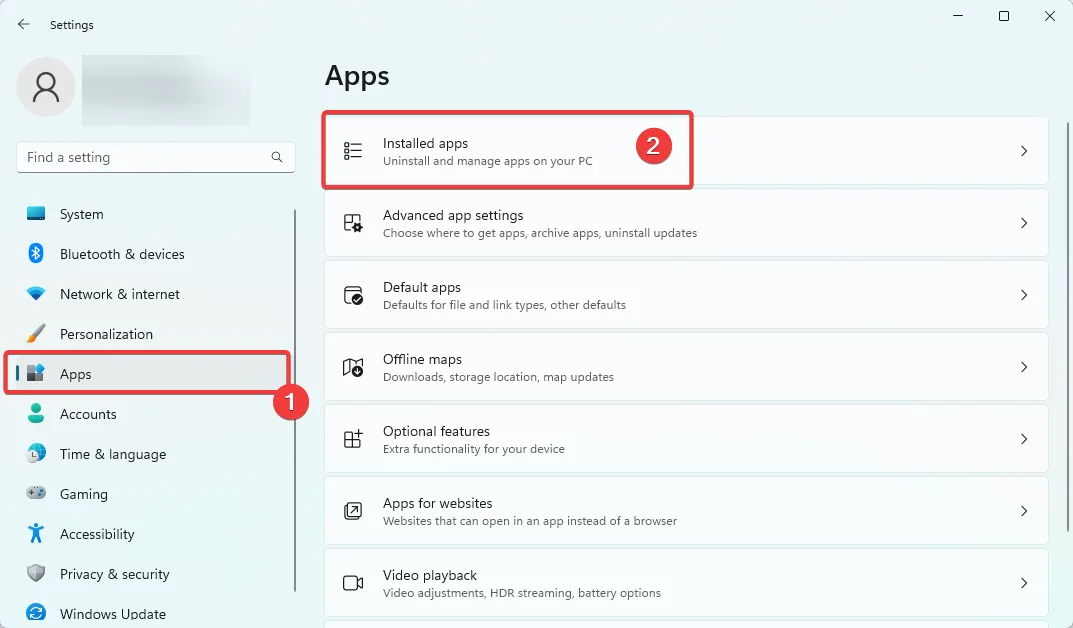This screenshot has height=628, width=1073.
Task: Click the Advanced app settings gear icon
Action: [x=353, y=223]
